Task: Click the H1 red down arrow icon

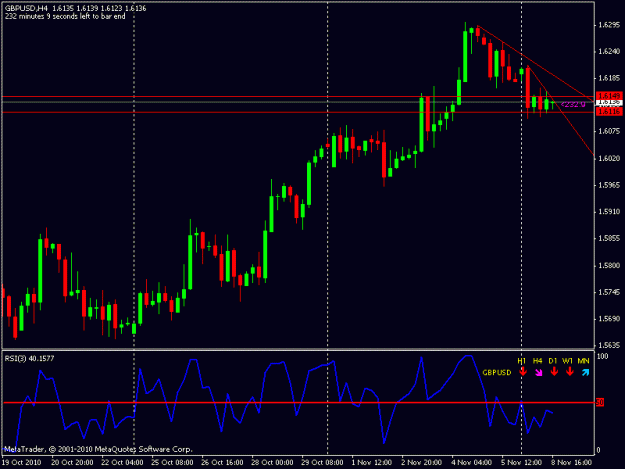Action: click(x=523, y=372)
